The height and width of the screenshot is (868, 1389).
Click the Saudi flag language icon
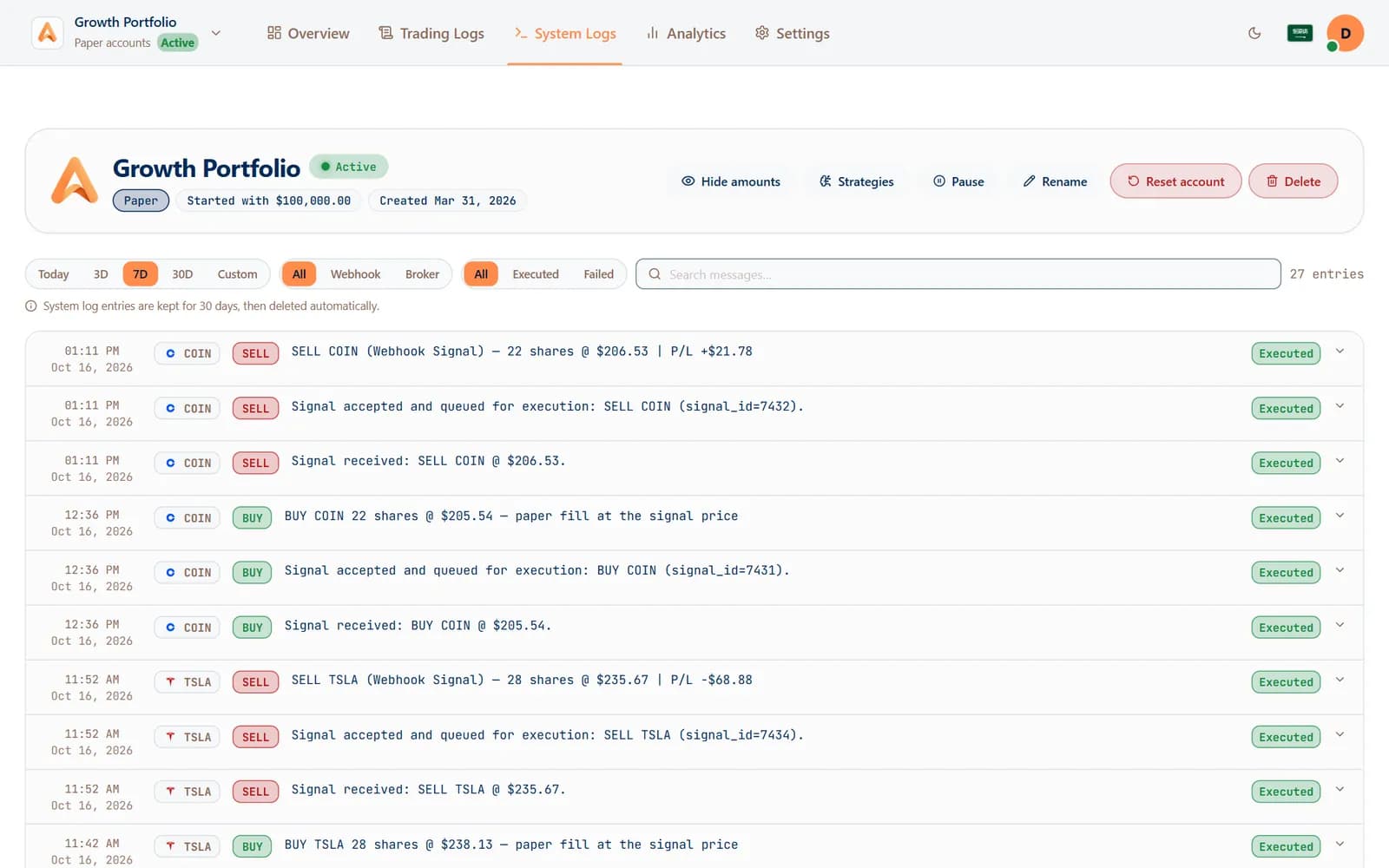pyautogui.click(x=1300, y=33)
